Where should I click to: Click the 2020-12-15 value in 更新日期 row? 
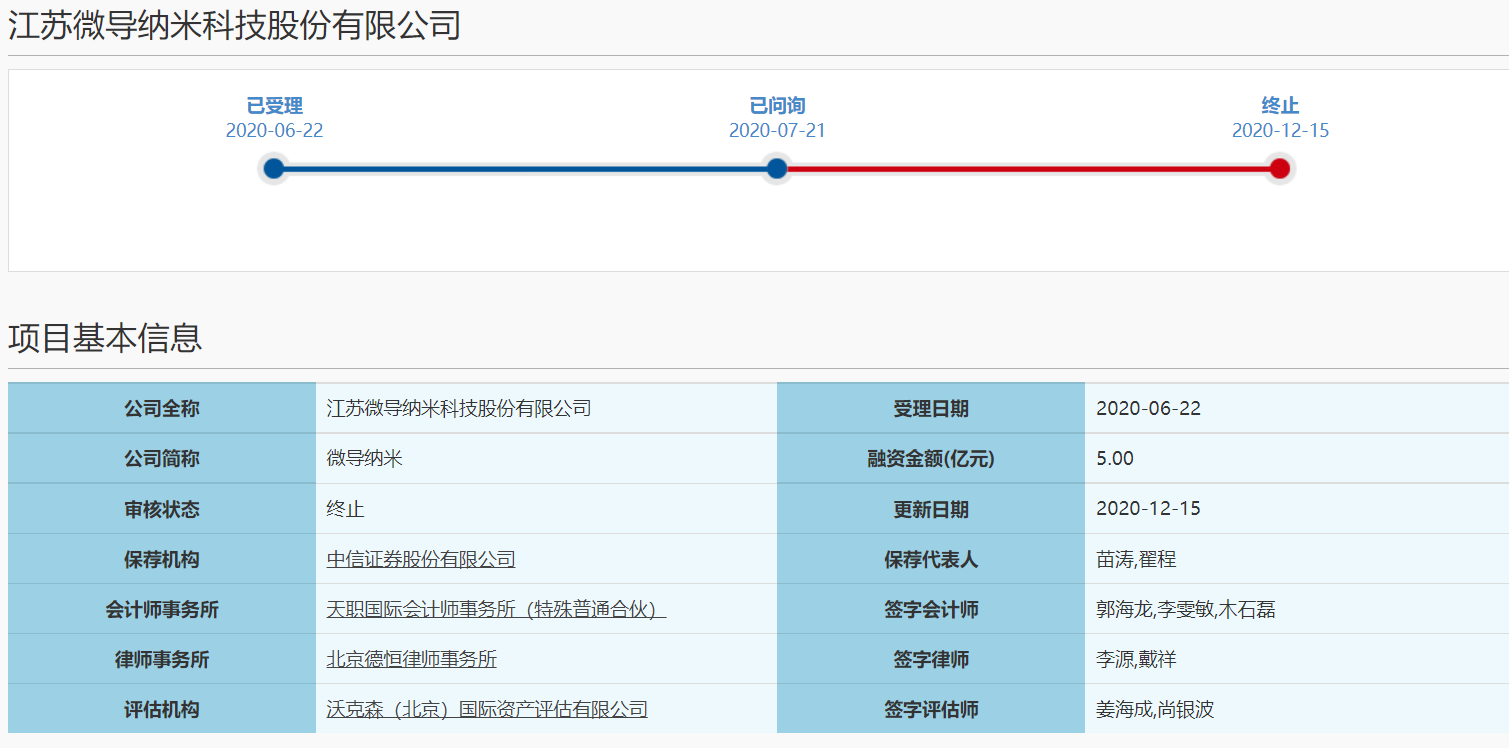tap(1149, 509)
